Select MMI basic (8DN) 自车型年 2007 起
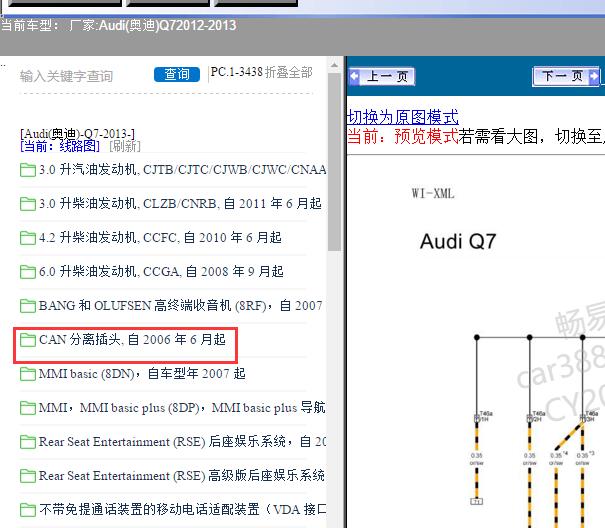Image resolution: width=605 pixels, height=528 pixels. coord(142,373)
